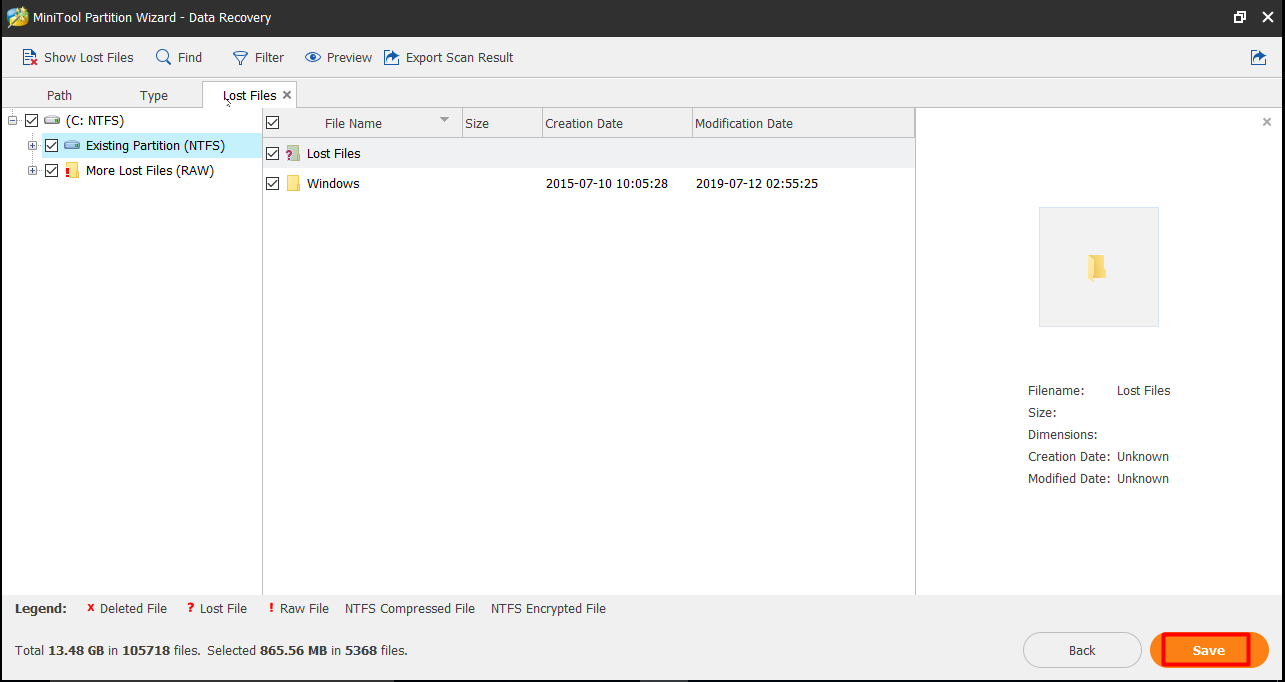Screen dimensions: 1285x682
Task: Sort by Creation Date column header
Action: coord(584,124)
